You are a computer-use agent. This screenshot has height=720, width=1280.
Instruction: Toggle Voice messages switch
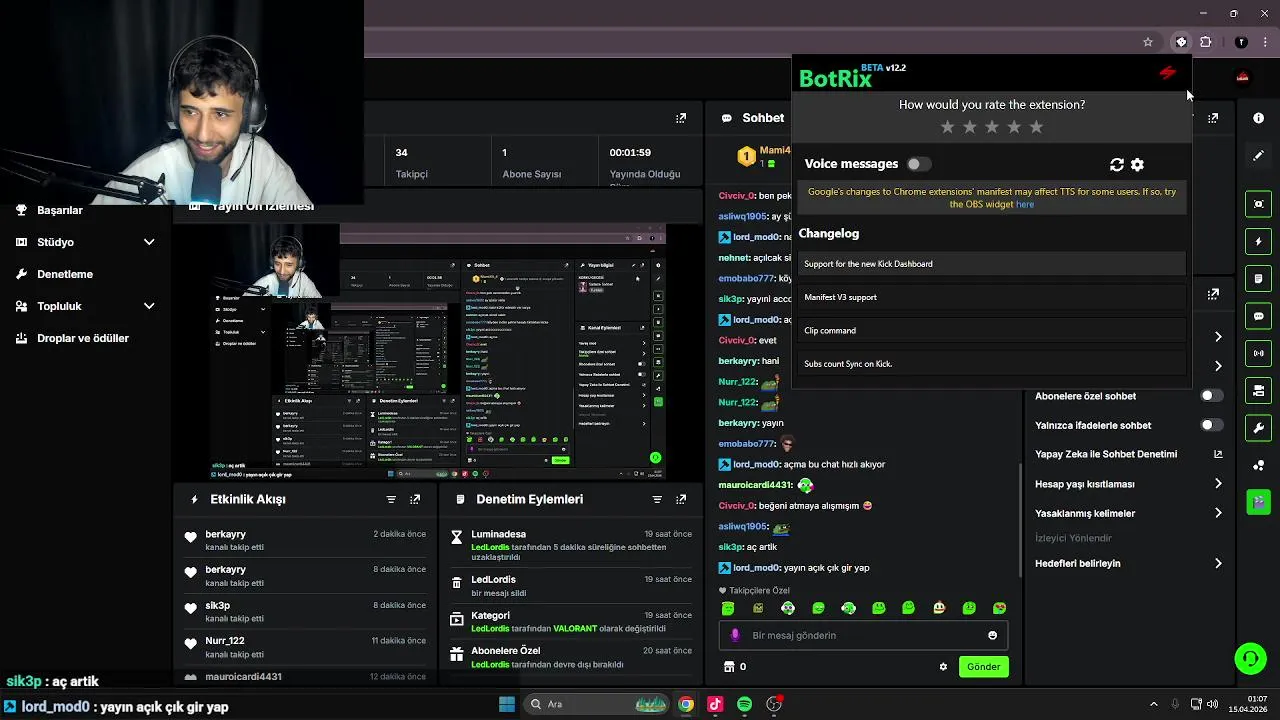coord(918,164)
